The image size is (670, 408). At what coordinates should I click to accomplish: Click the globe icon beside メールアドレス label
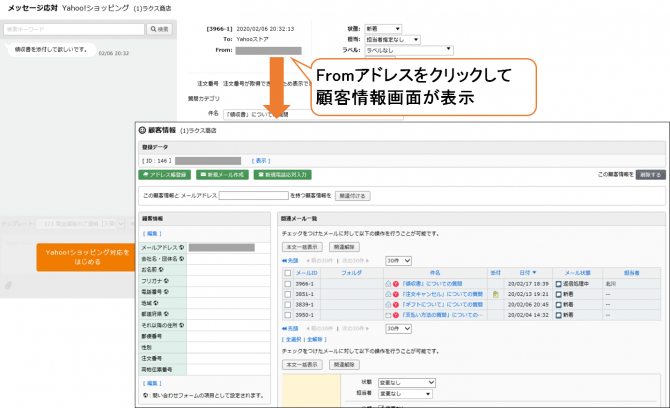(182, 247)
